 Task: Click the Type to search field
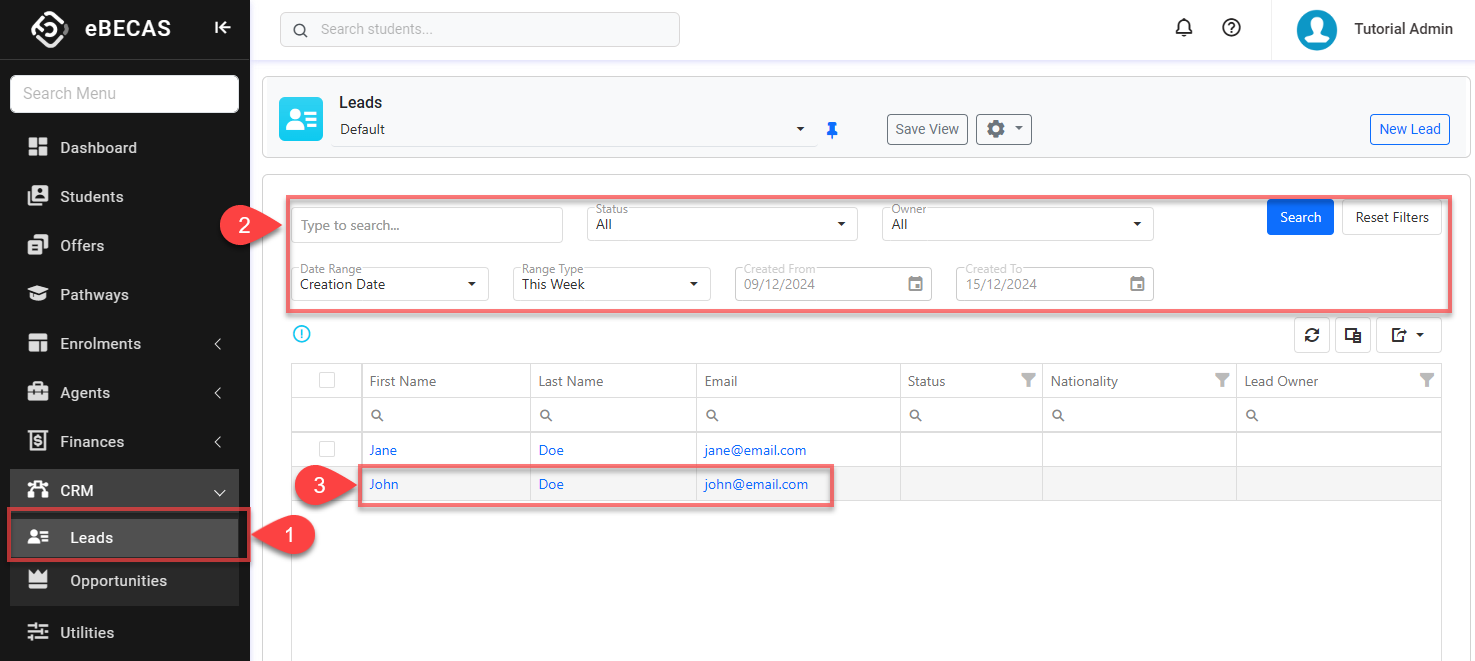(x=427, y=225)
